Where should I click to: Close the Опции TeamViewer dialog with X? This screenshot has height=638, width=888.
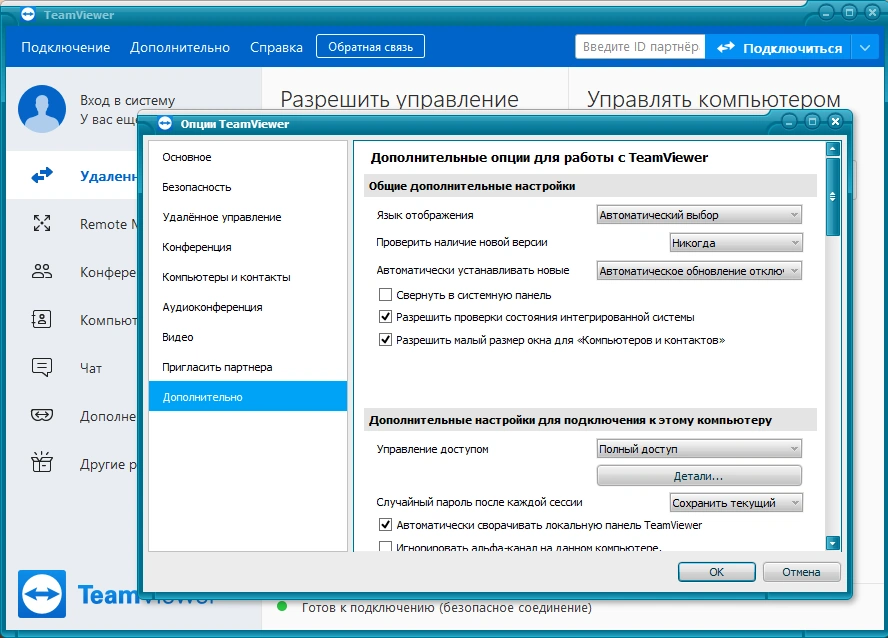[x=835, y=121]
